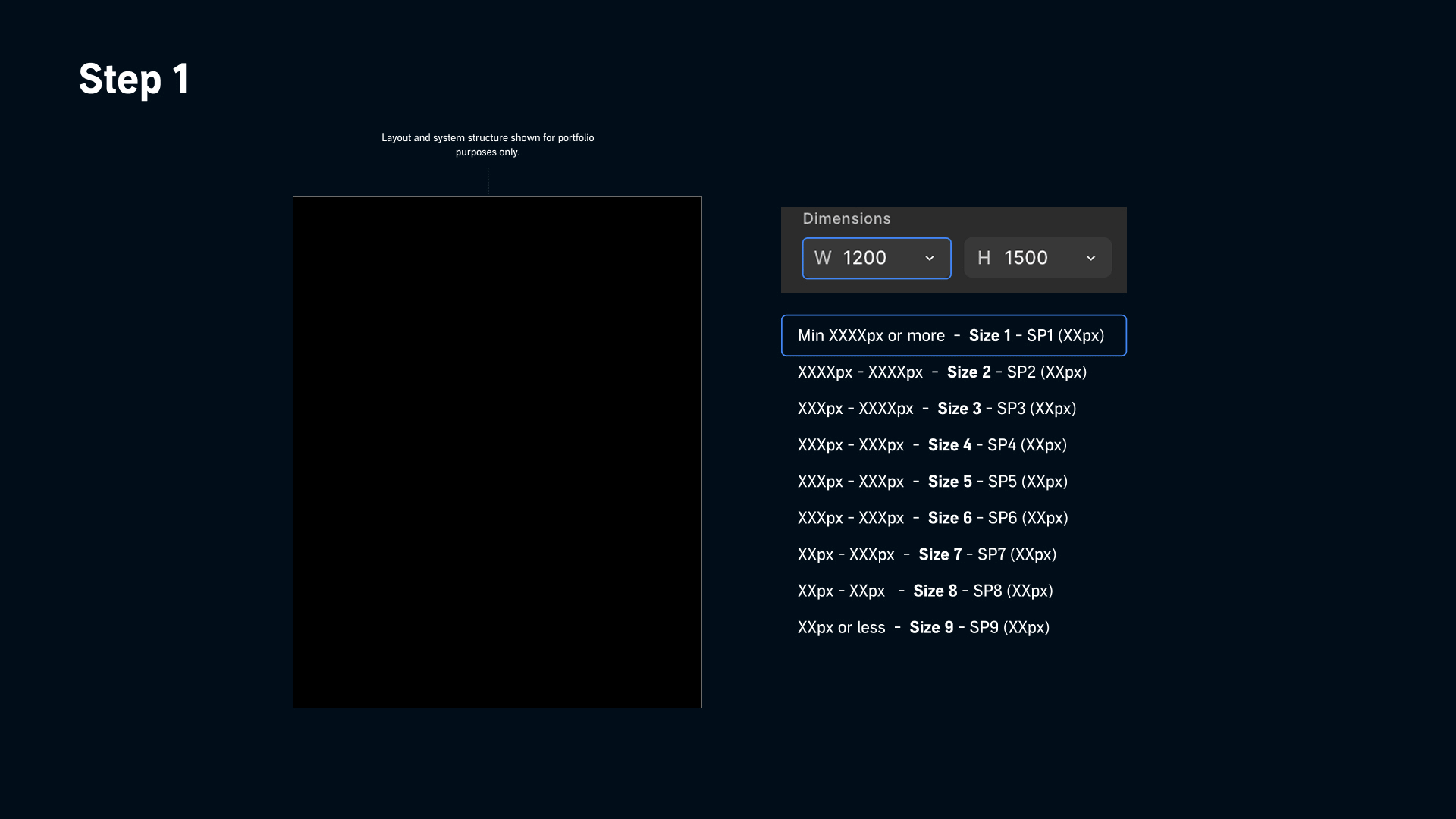This screenshot has width=1456, height=819.
Task: Select the Size 1 - SP1 row
Action: coord(954,335)
